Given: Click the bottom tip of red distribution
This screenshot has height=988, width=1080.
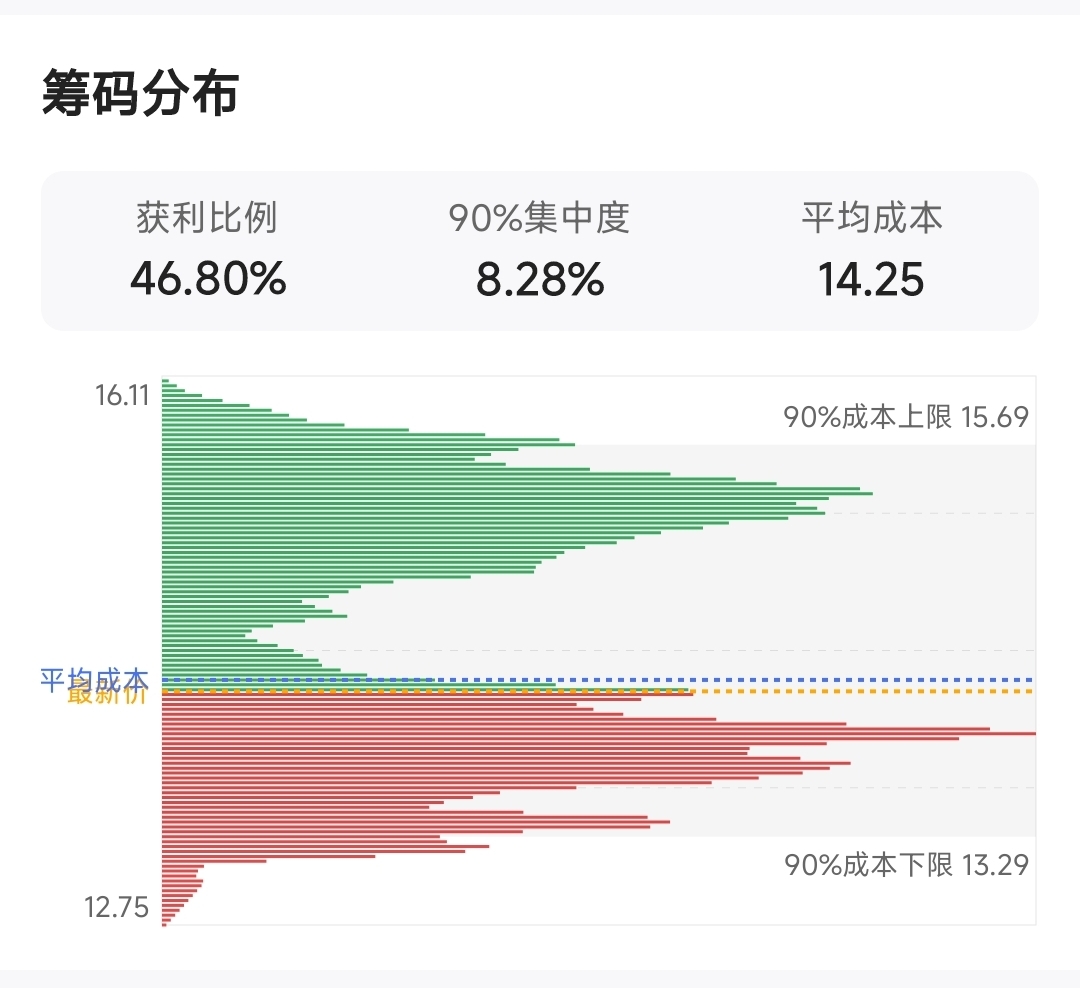Looking at the screenshot, I should pos(164,925).
